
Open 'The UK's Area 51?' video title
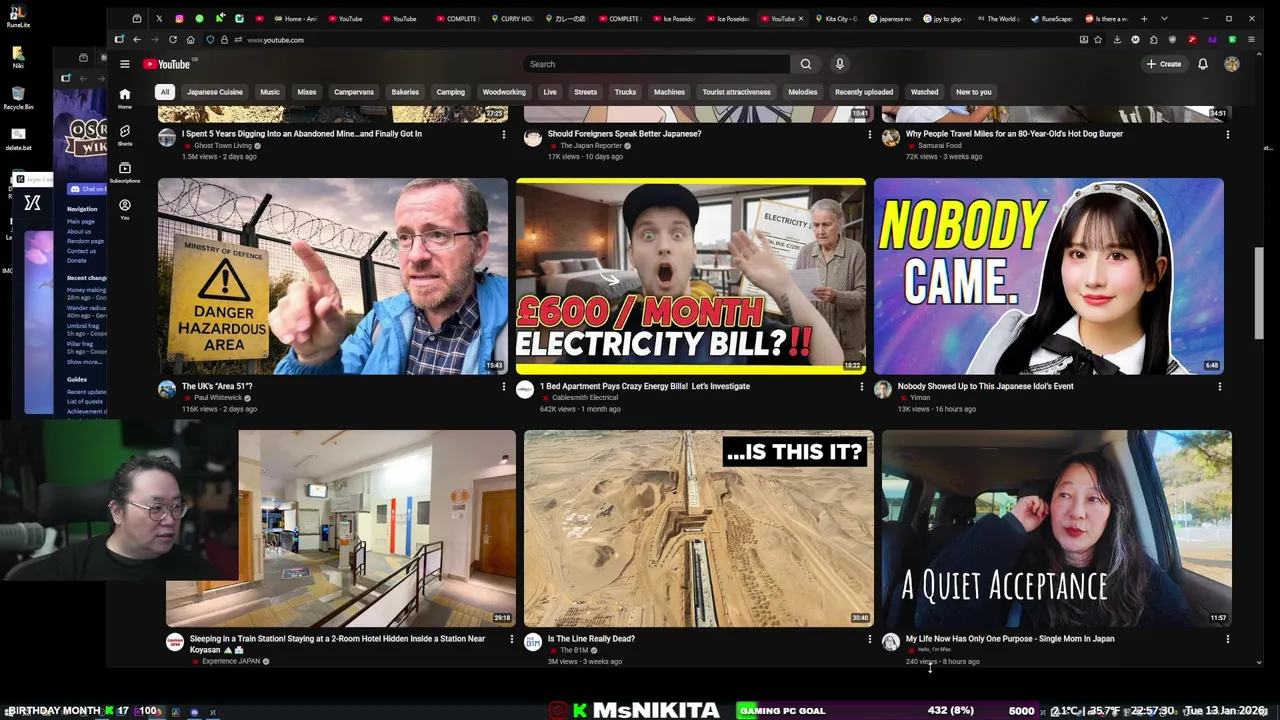[217, 386]
